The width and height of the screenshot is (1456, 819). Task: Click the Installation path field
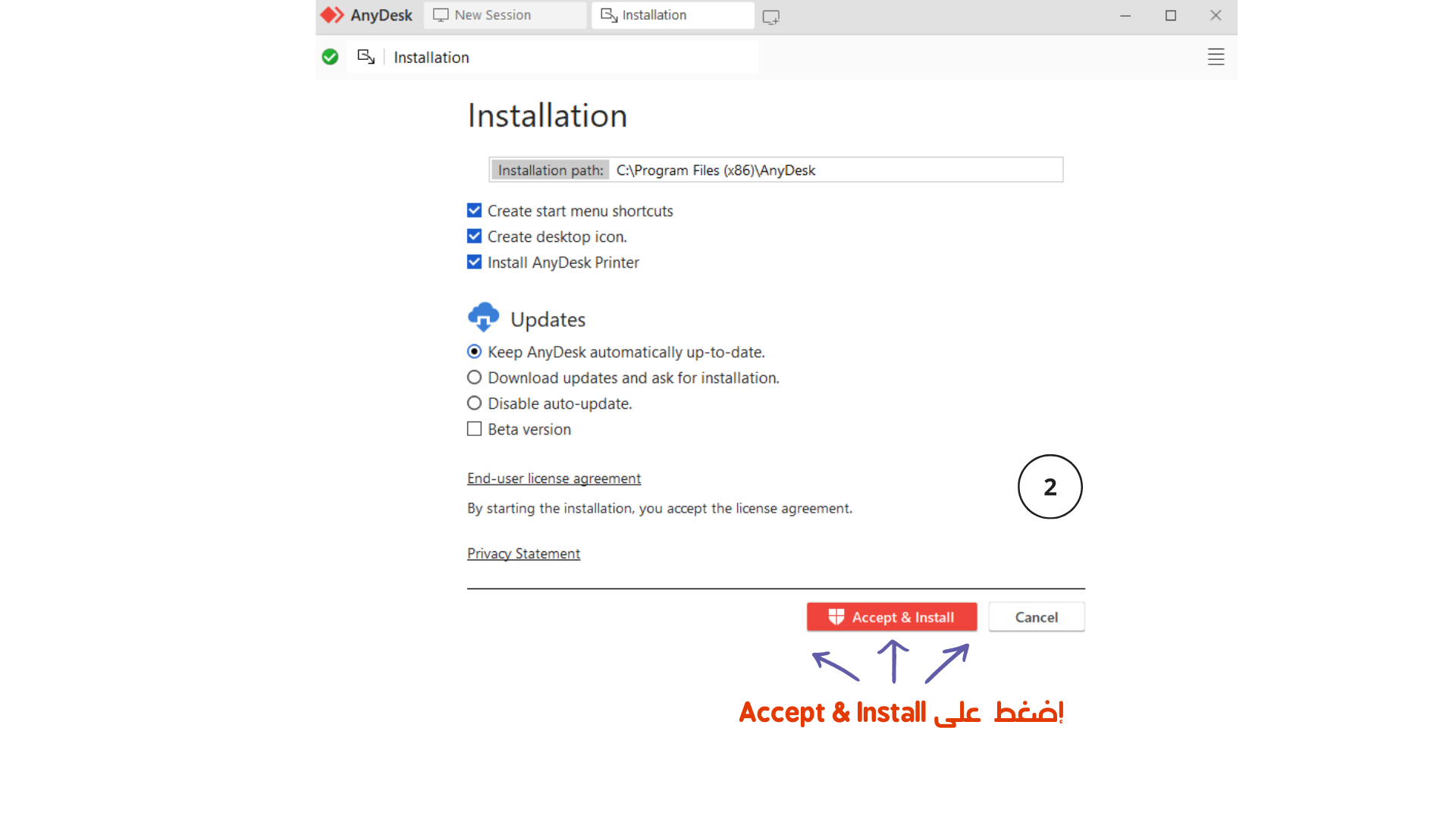coord(776,170)
